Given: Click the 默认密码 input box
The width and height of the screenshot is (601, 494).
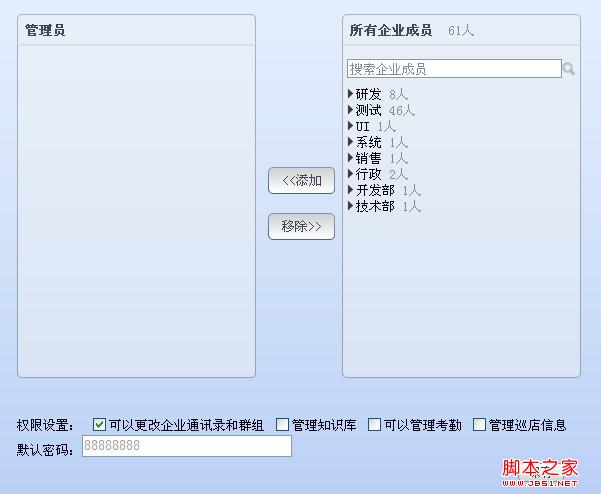Looking at the screenshot, I should pyautogui.click(x=186, y=446).
